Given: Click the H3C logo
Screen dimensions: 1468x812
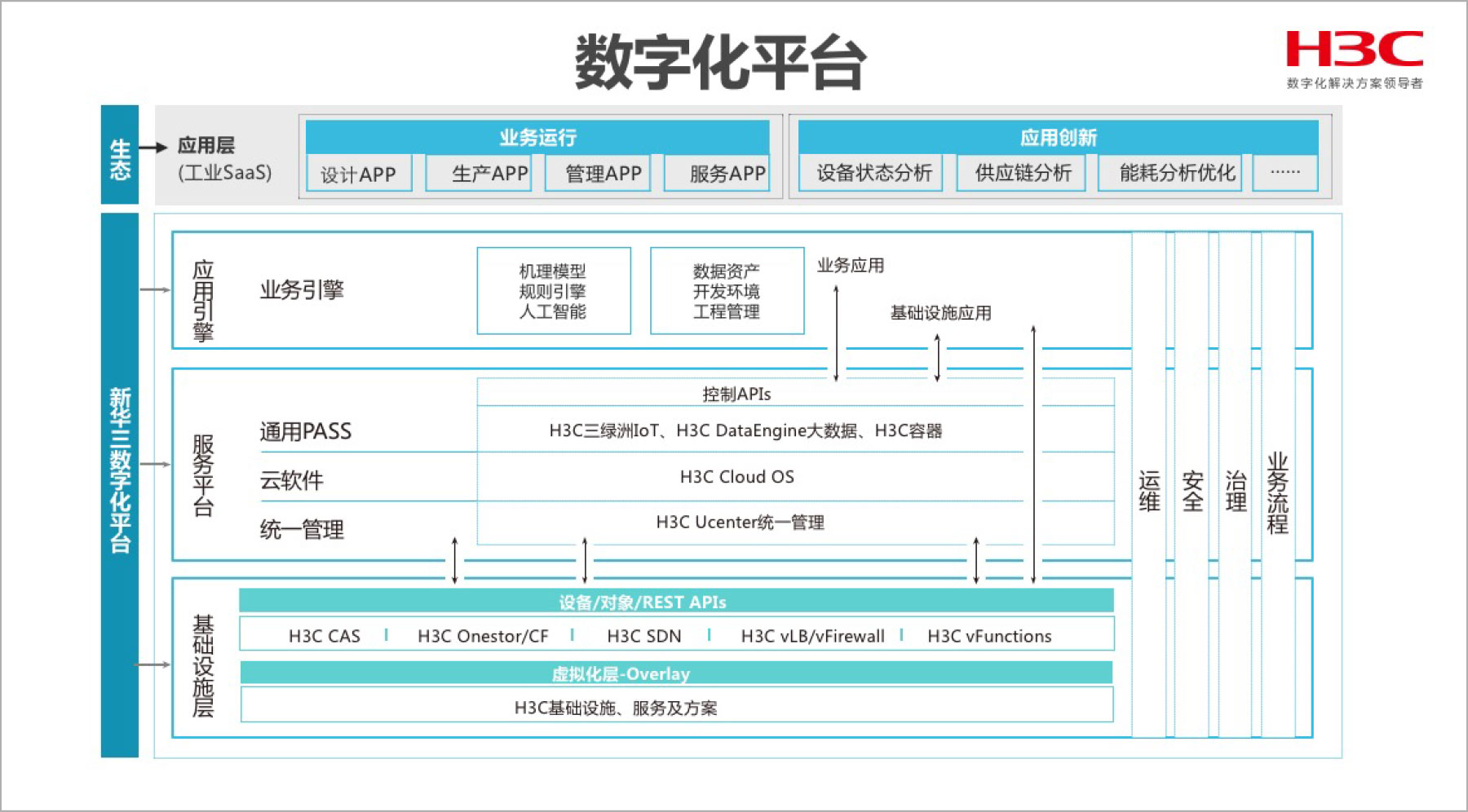Looking at the screenshot, I should 1354,51.
